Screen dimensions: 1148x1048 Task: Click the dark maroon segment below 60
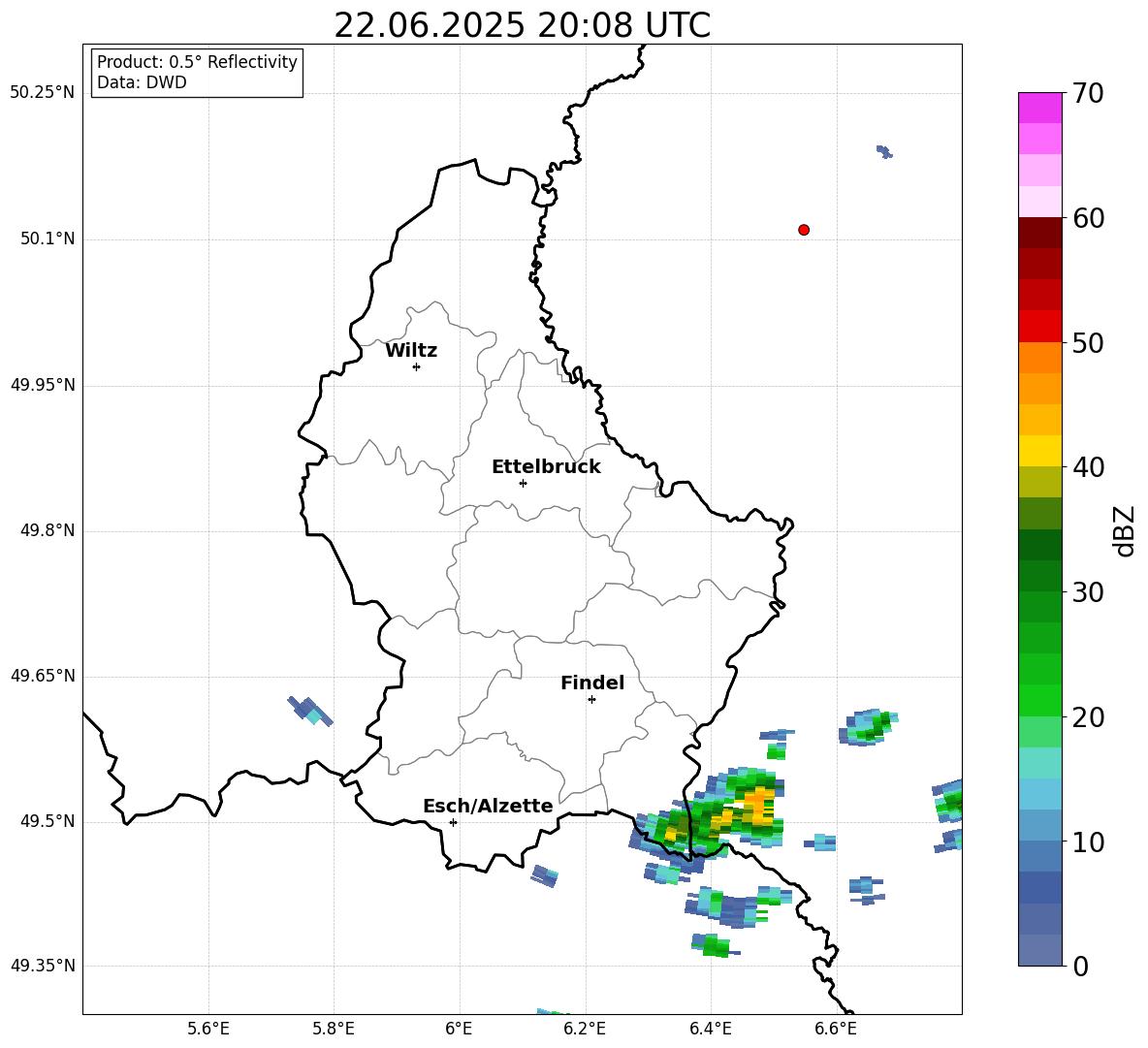pyautogui.click(x=1039, y=233)
